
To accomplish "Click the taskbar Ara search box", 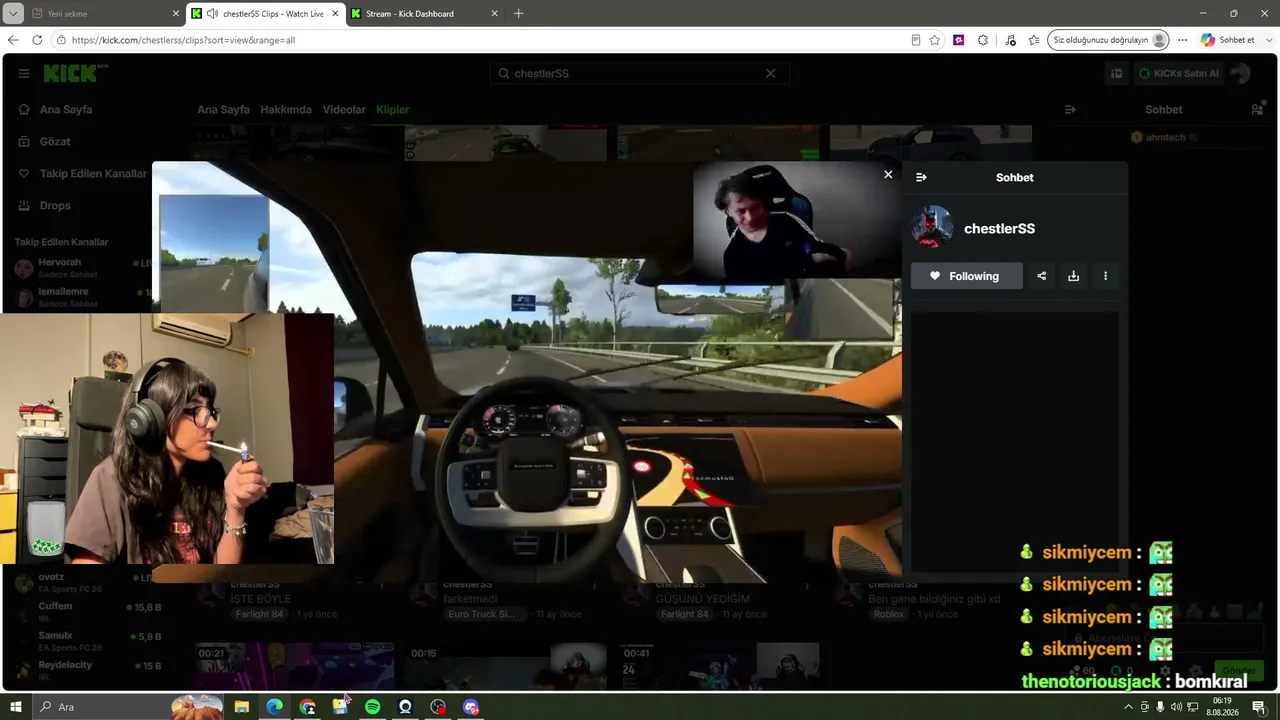I will point(130,707).
